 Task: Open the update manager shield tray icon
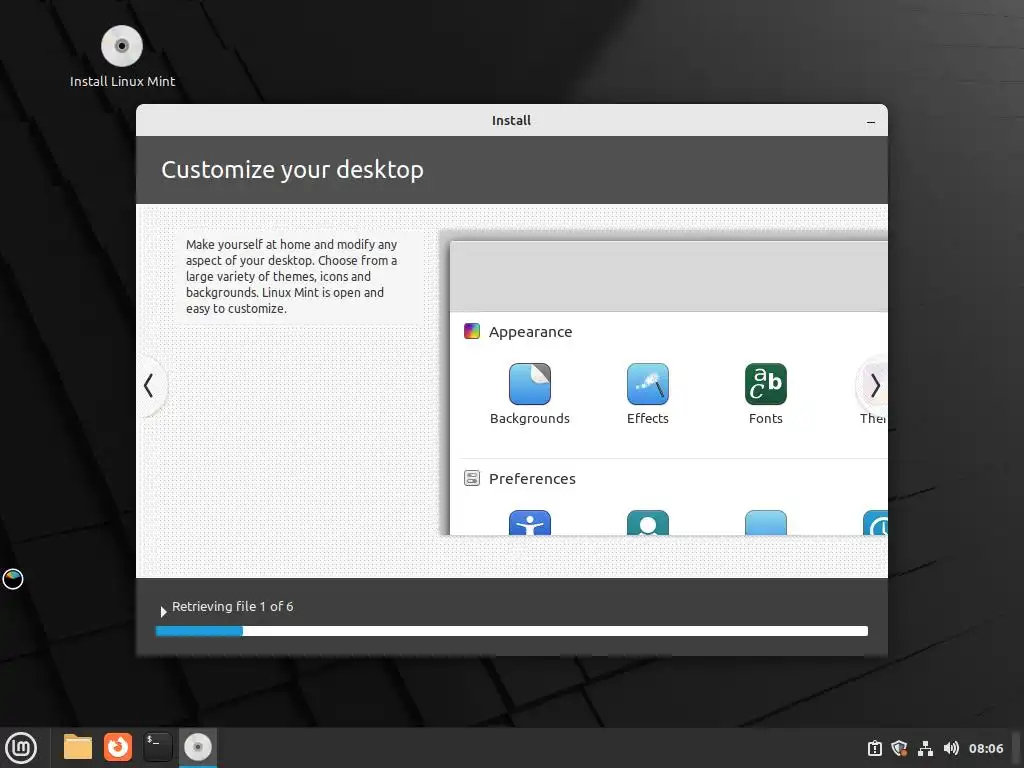[899, 748]
